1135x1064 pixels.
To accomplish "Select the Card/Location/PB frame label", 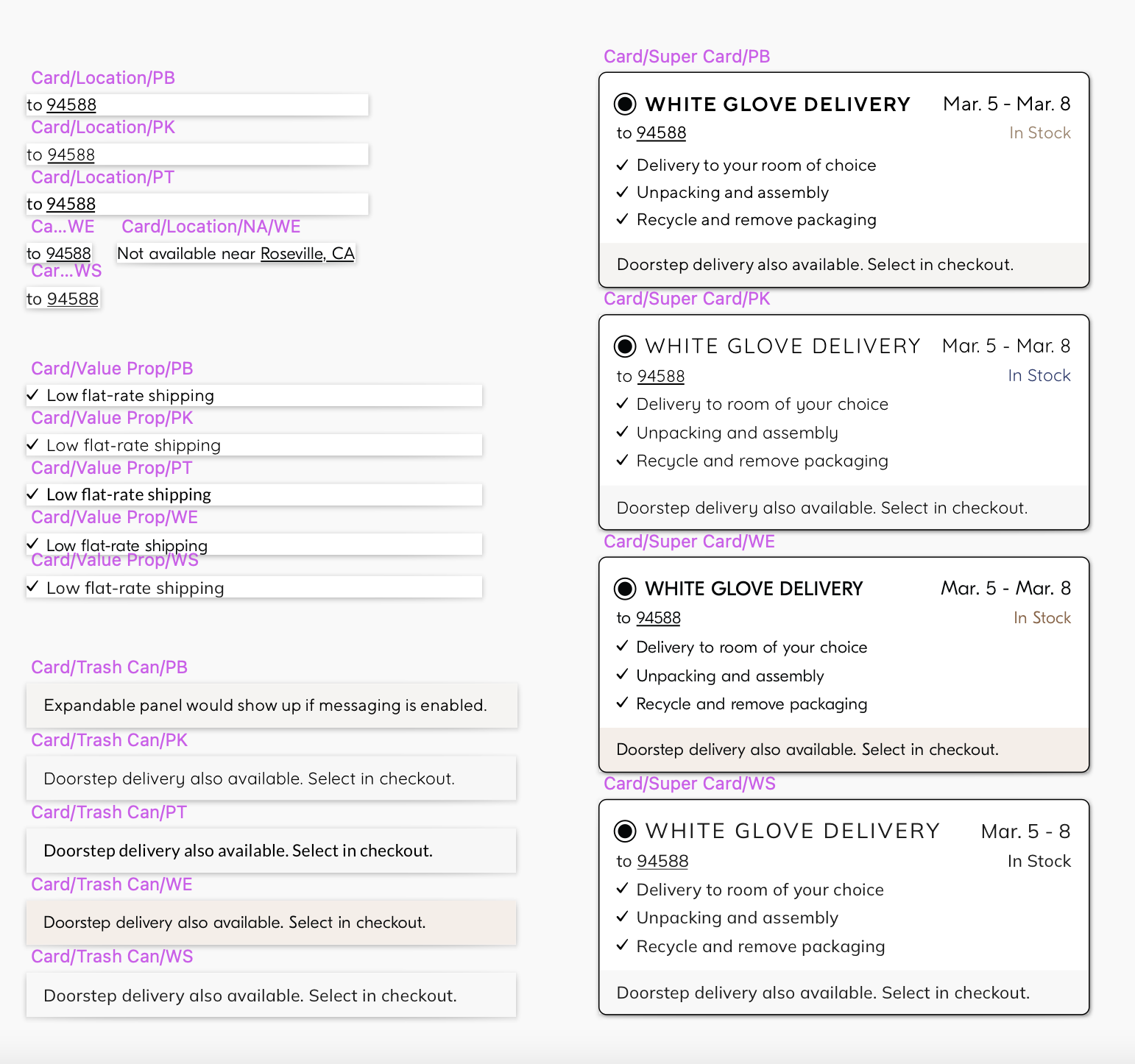I will (103, 78).
